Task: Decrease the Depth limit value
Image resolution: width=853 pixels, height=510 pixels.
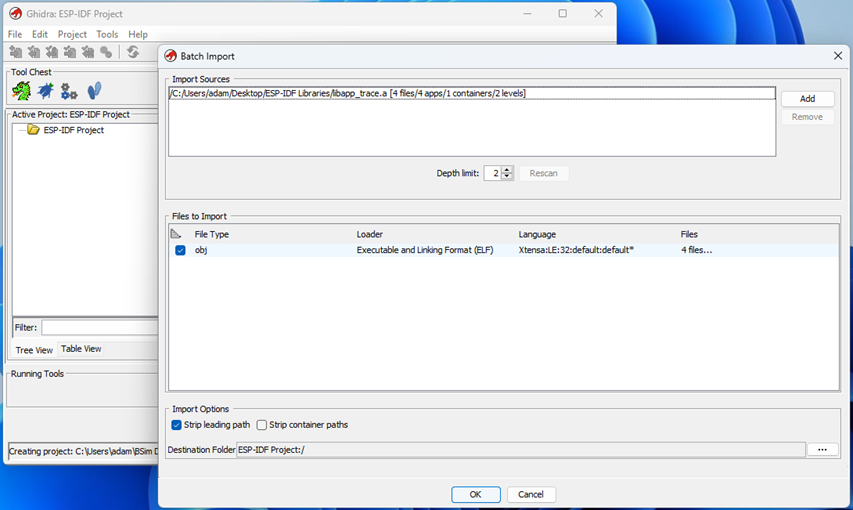Action: 507,177
